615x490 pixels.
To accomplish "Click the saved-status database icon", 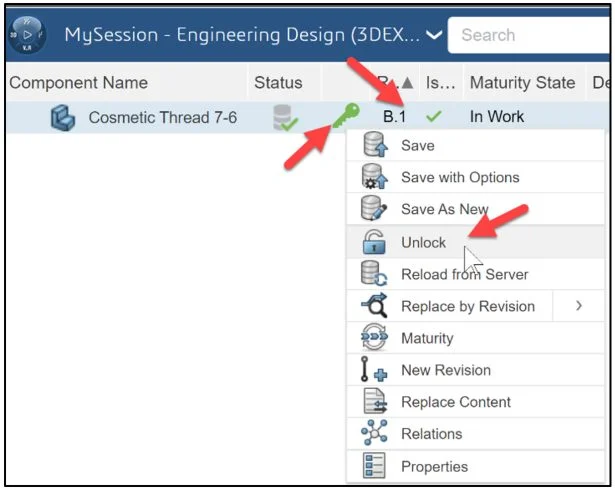I will coord(285,117).
